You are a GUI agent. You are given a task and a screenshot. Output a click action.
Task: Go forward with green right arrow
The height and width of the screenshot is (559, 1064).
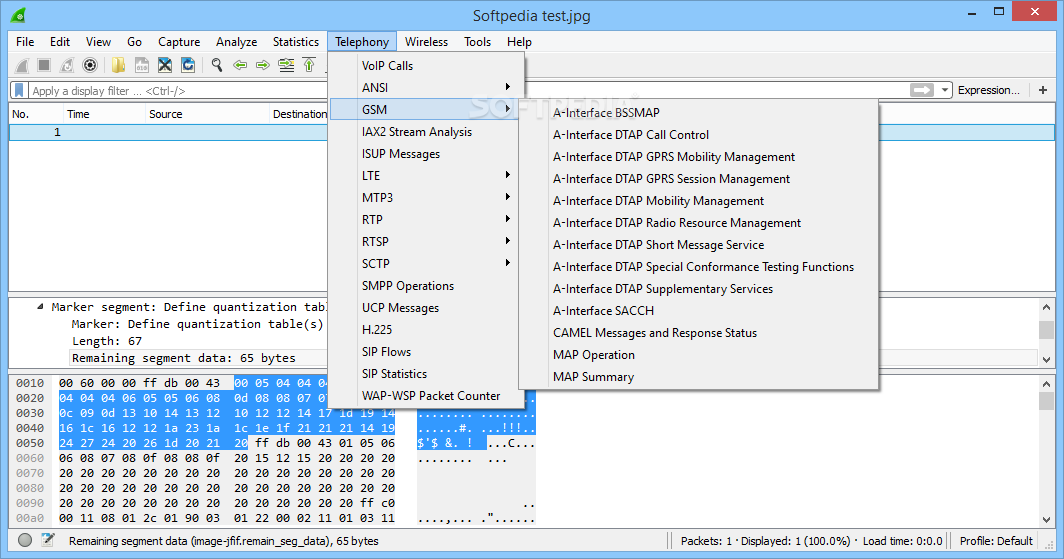click(263, 65)
